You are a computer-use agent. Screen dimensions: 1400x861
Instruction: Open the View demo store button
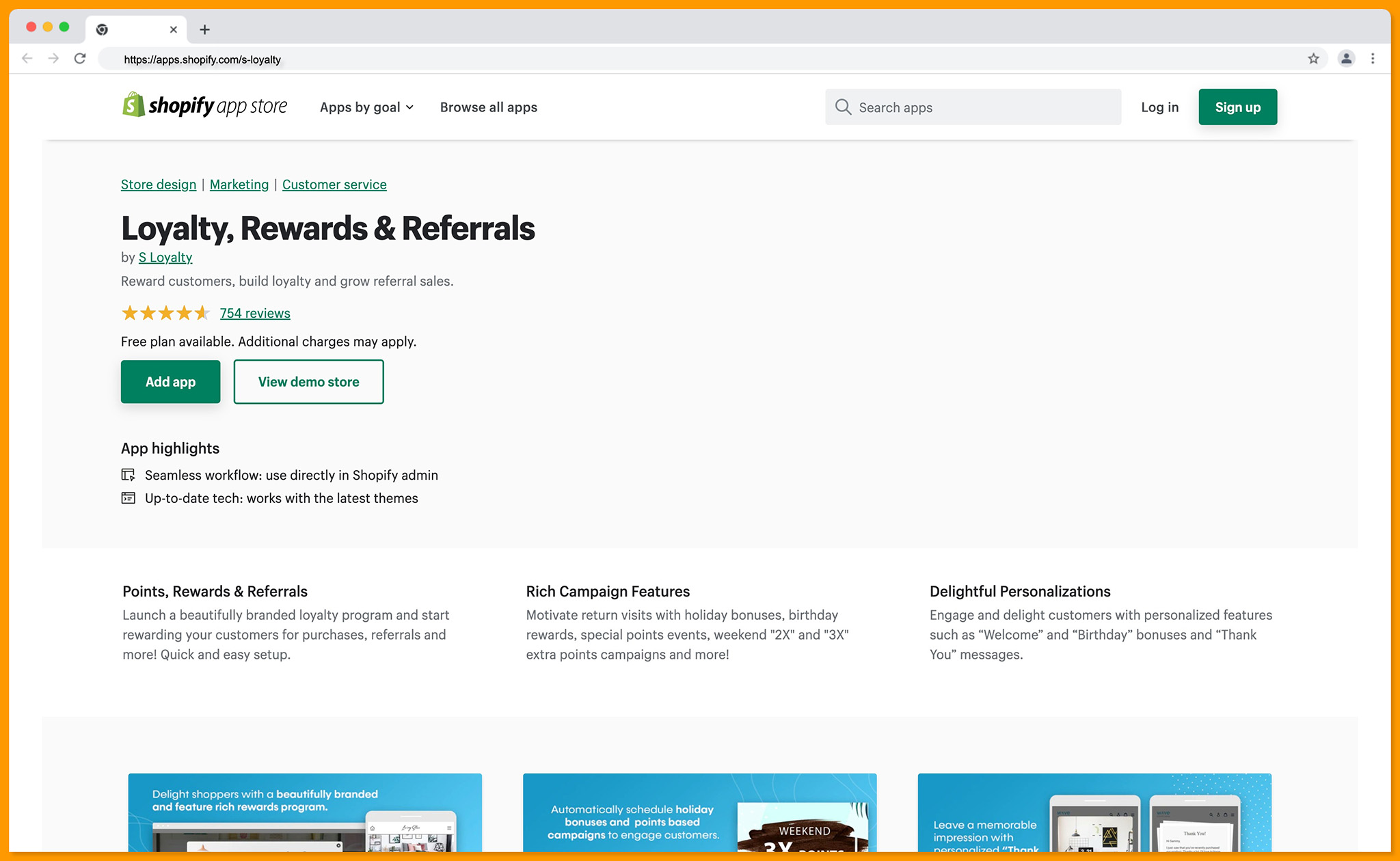pos(308,382)
